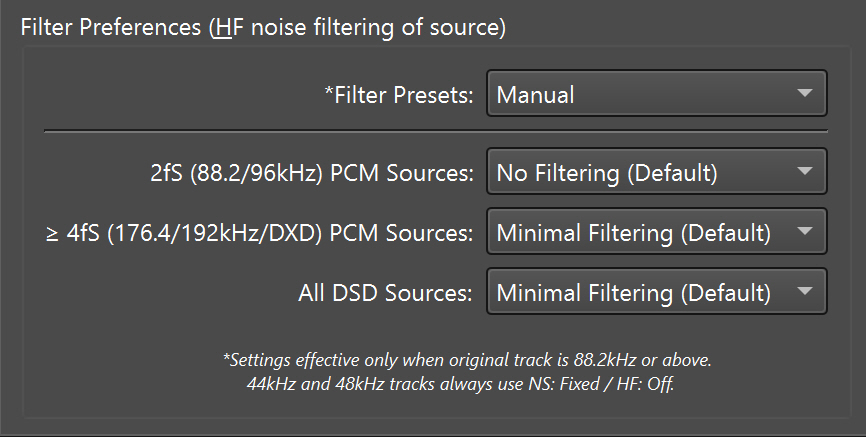
Task: Open the ≥ 4fS PCM Sources dropdown arrow
Action: 805,233
